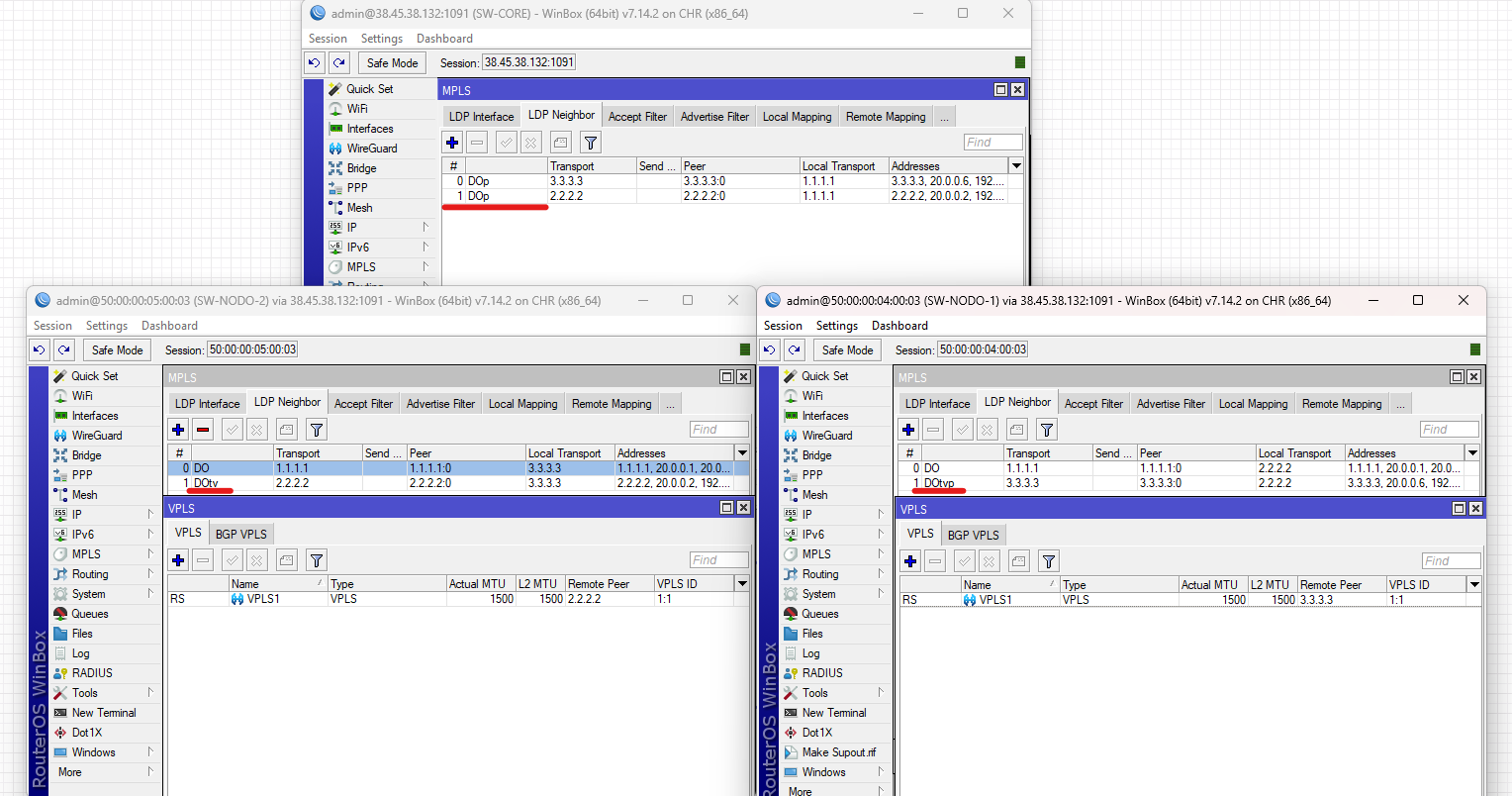Open the Session menu on SW-CORE
1512x796 pixels.
(327, 38)
